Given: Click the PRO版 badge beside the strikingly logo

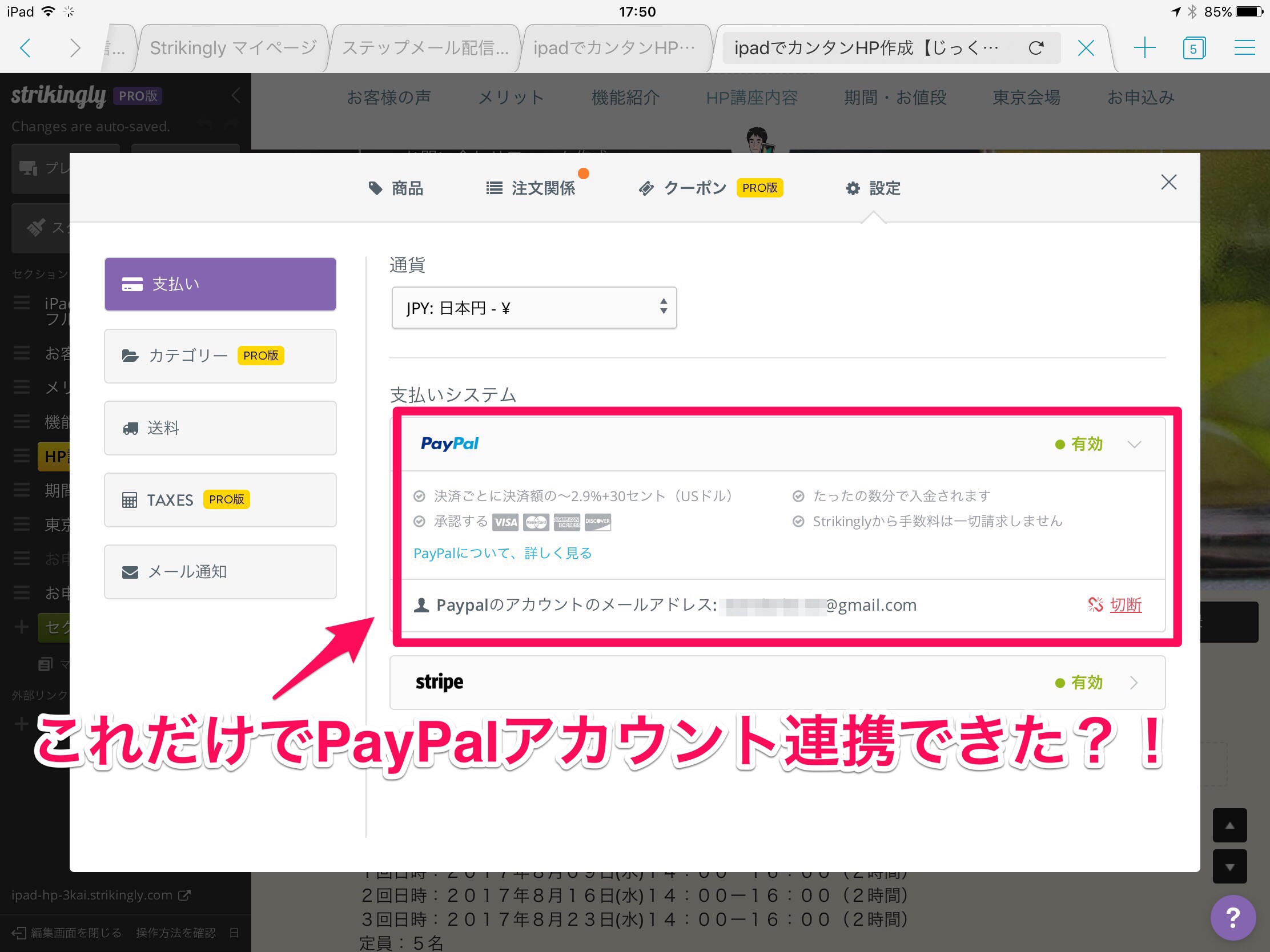Looking at the screenshot, I should point(138,96).
